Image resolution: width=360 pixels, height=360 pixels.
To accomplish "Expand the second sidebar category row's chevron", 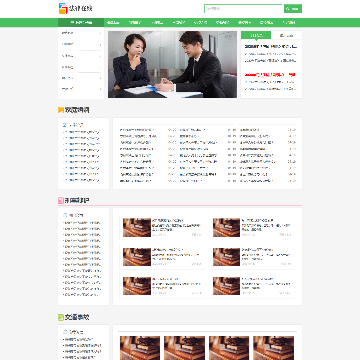I will 100,44.
